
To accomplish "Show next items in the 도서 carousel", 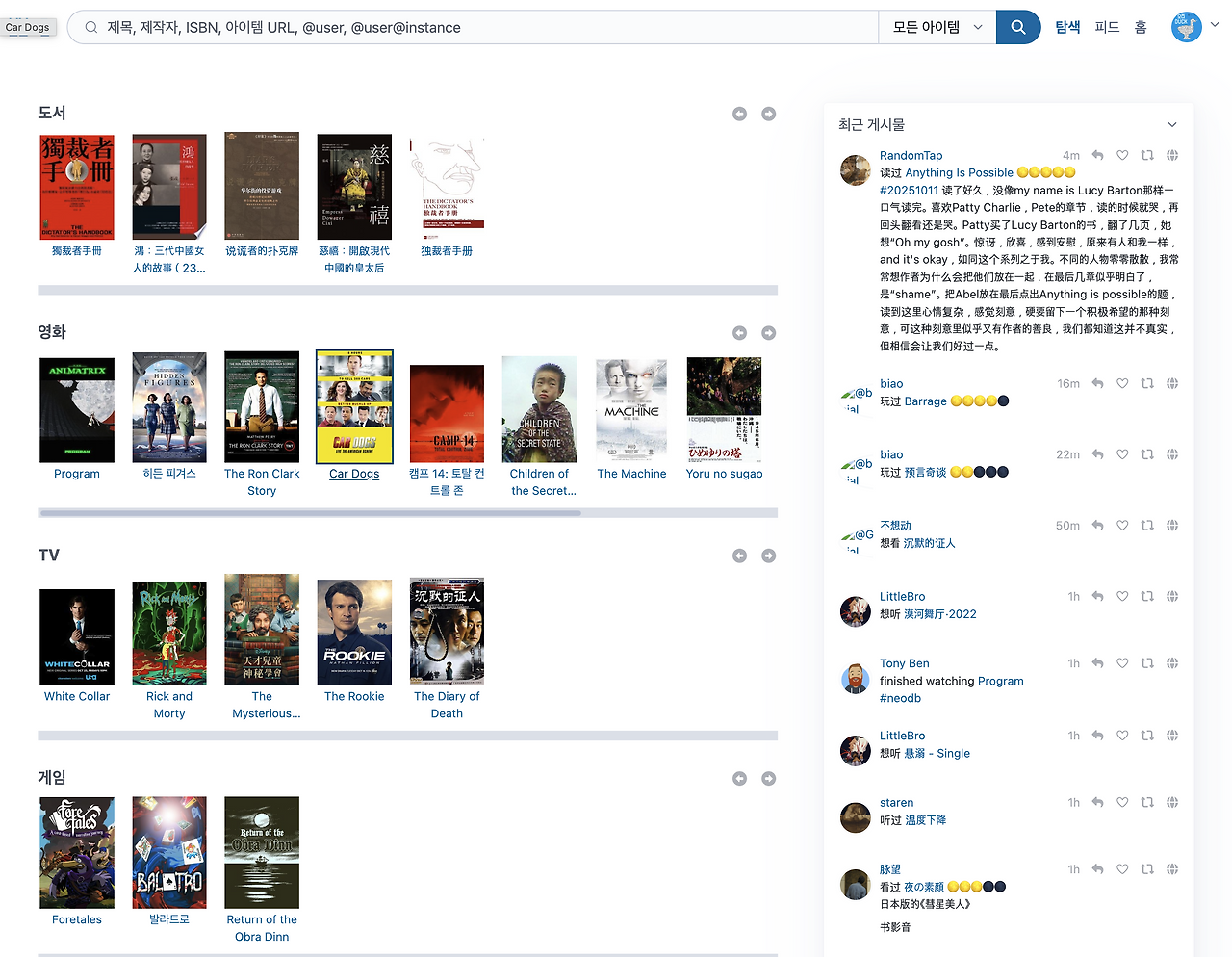I will point(768,114).
